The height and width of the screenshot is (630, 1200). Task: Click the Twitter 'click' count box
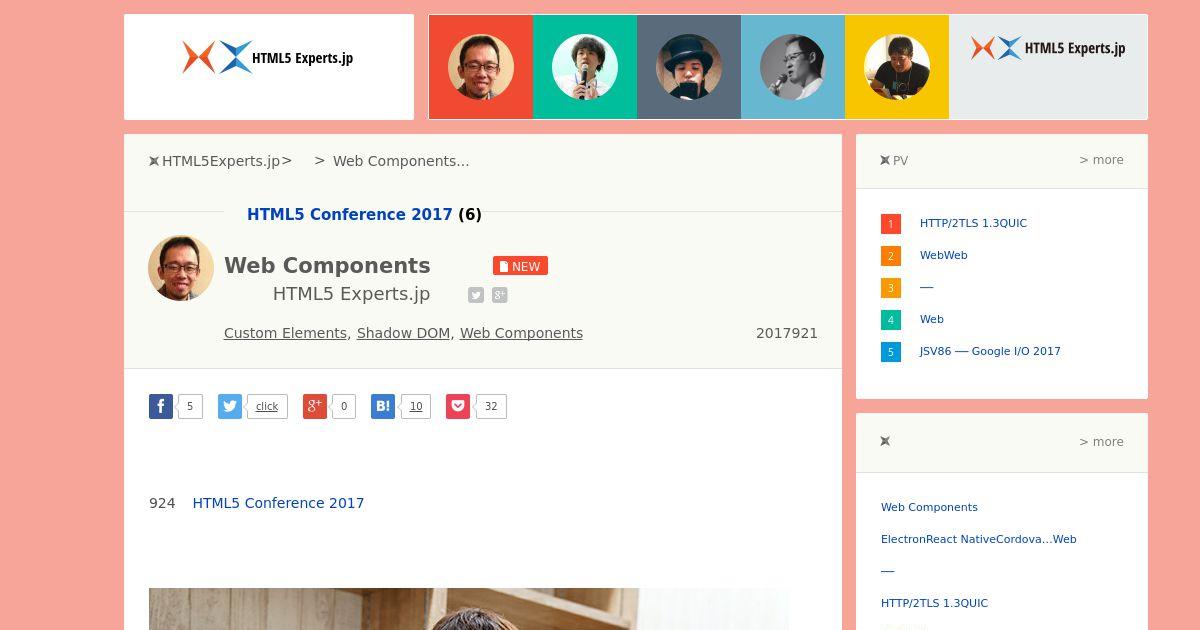(x=267, y=406)
